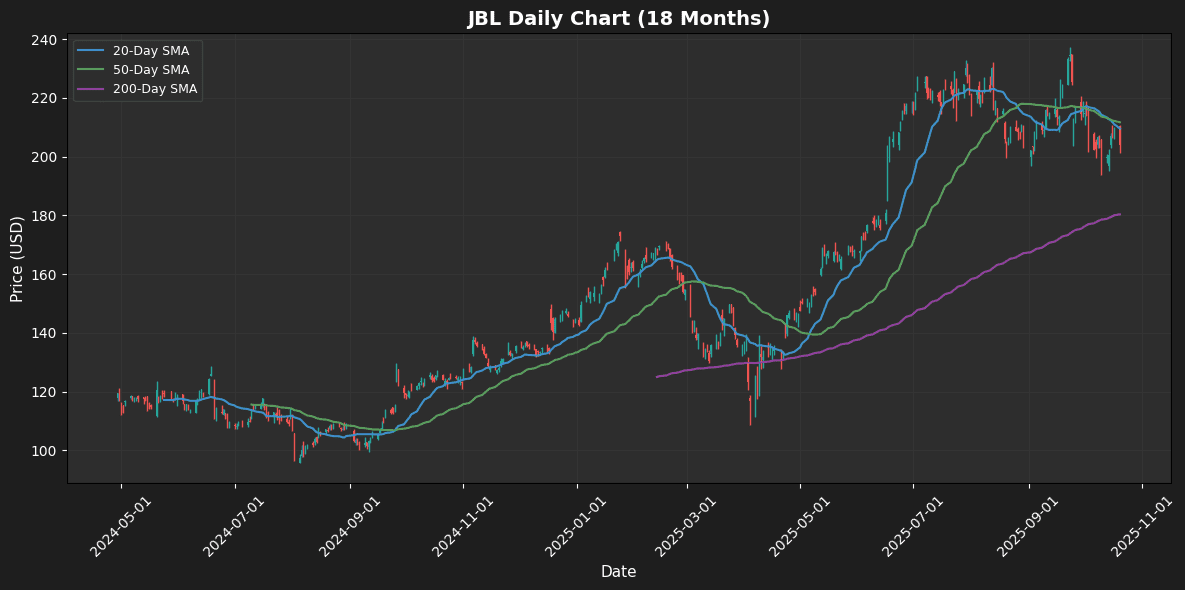Select the 20-Day SMA legend label
Viewport: 1185px width, 590px height.
(160, 53)
